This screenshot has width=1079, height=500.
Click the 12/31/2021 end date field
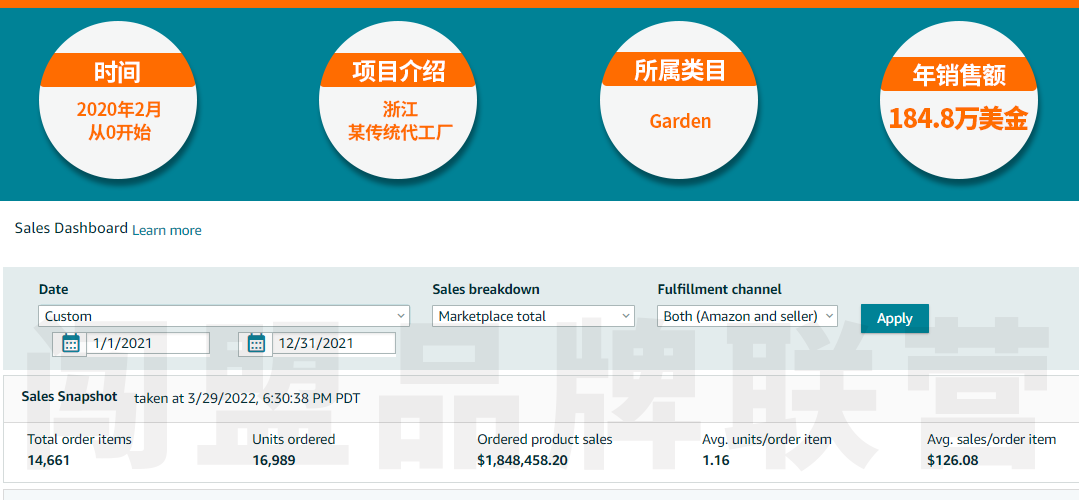coord(334,343)
